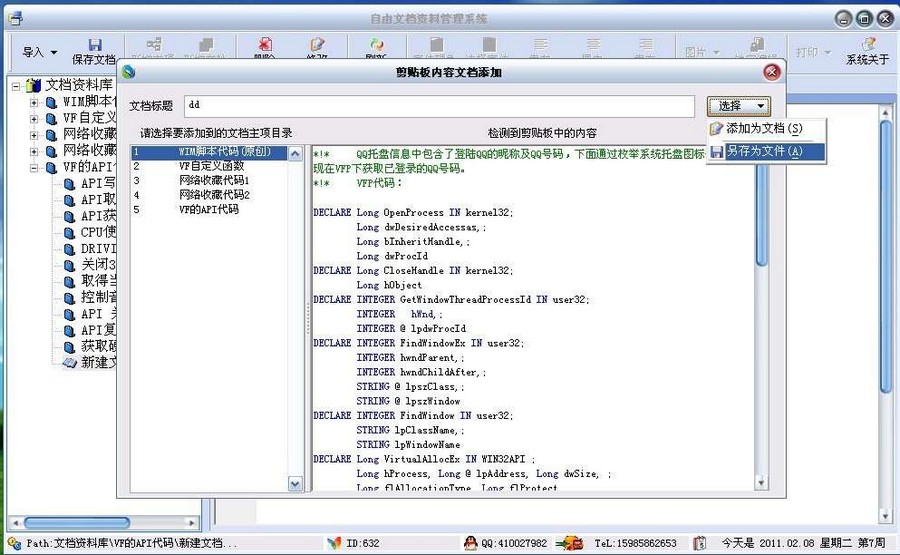
Task: Select the API取 tree item
Action: (98, 200)
